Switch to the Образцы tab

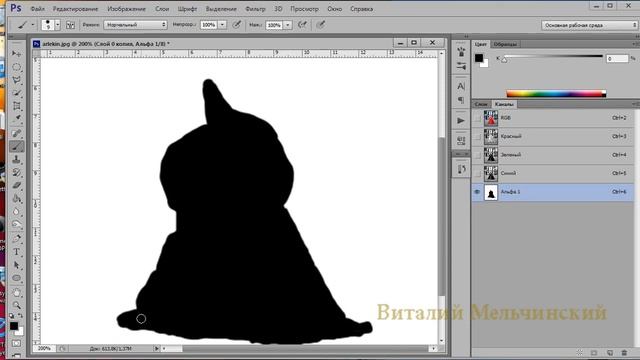(505, 44)
